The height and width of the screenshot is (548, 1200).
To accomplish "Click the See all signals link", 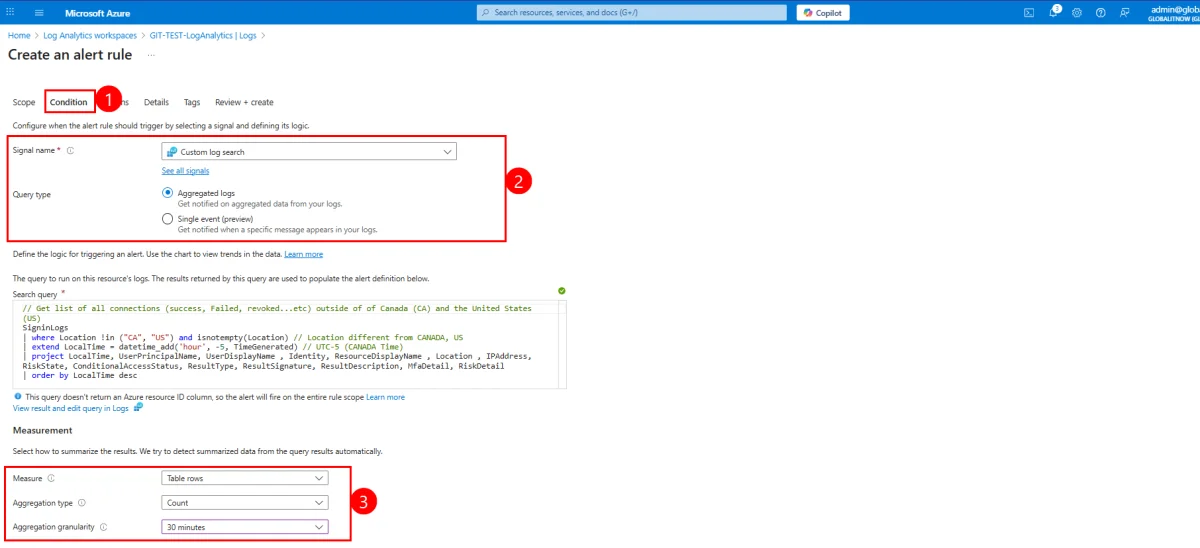I will pyautogui.click(x=185, y=171).
